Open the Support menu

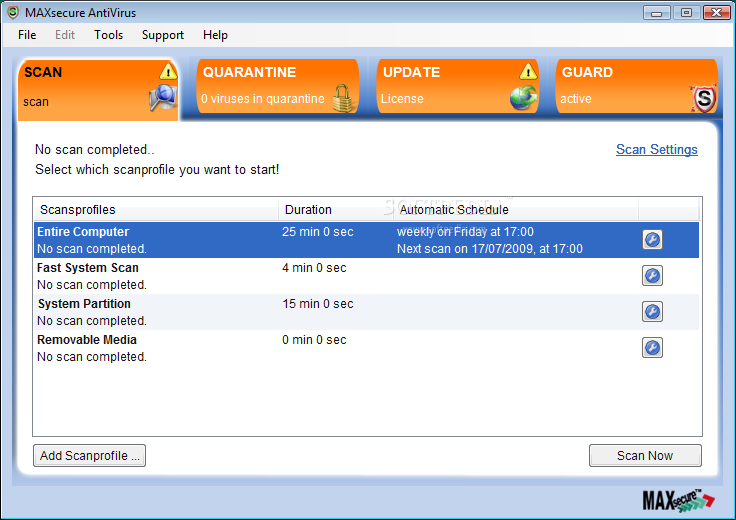pyautogui.click(x=163, y=35)
